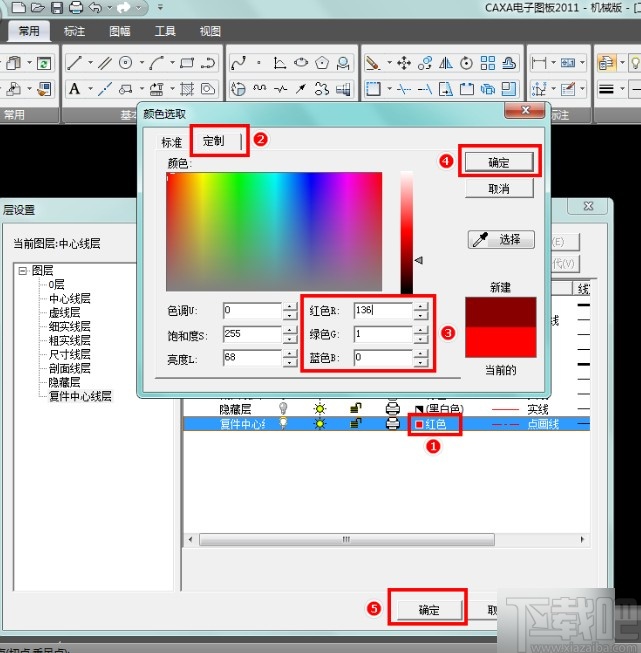Switch to the 标注 ribbon tab
Image resolution: width=641 pixels, height=653 pixels.
click(x=74, y=31)
